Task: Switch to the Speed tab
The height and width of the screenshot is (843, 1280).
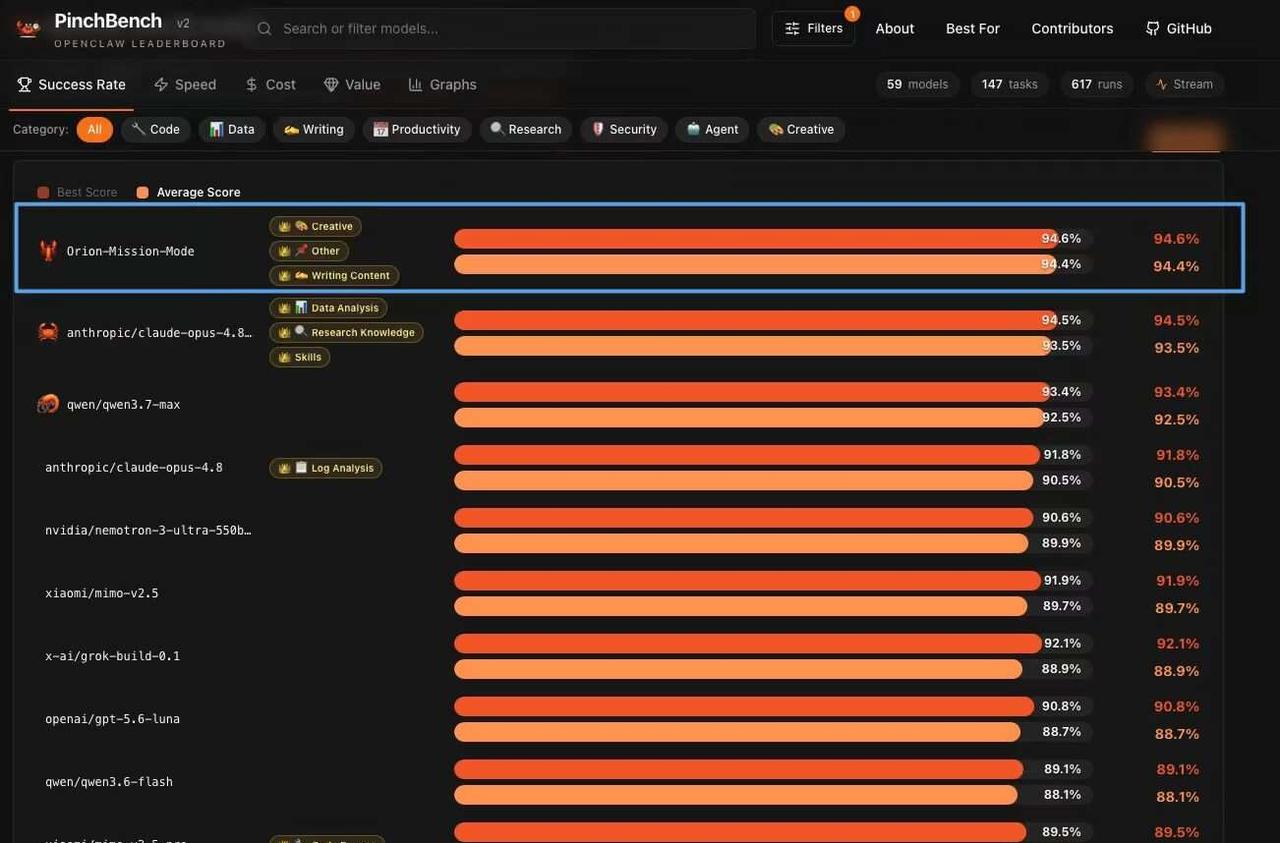Action: pos(185,84)
